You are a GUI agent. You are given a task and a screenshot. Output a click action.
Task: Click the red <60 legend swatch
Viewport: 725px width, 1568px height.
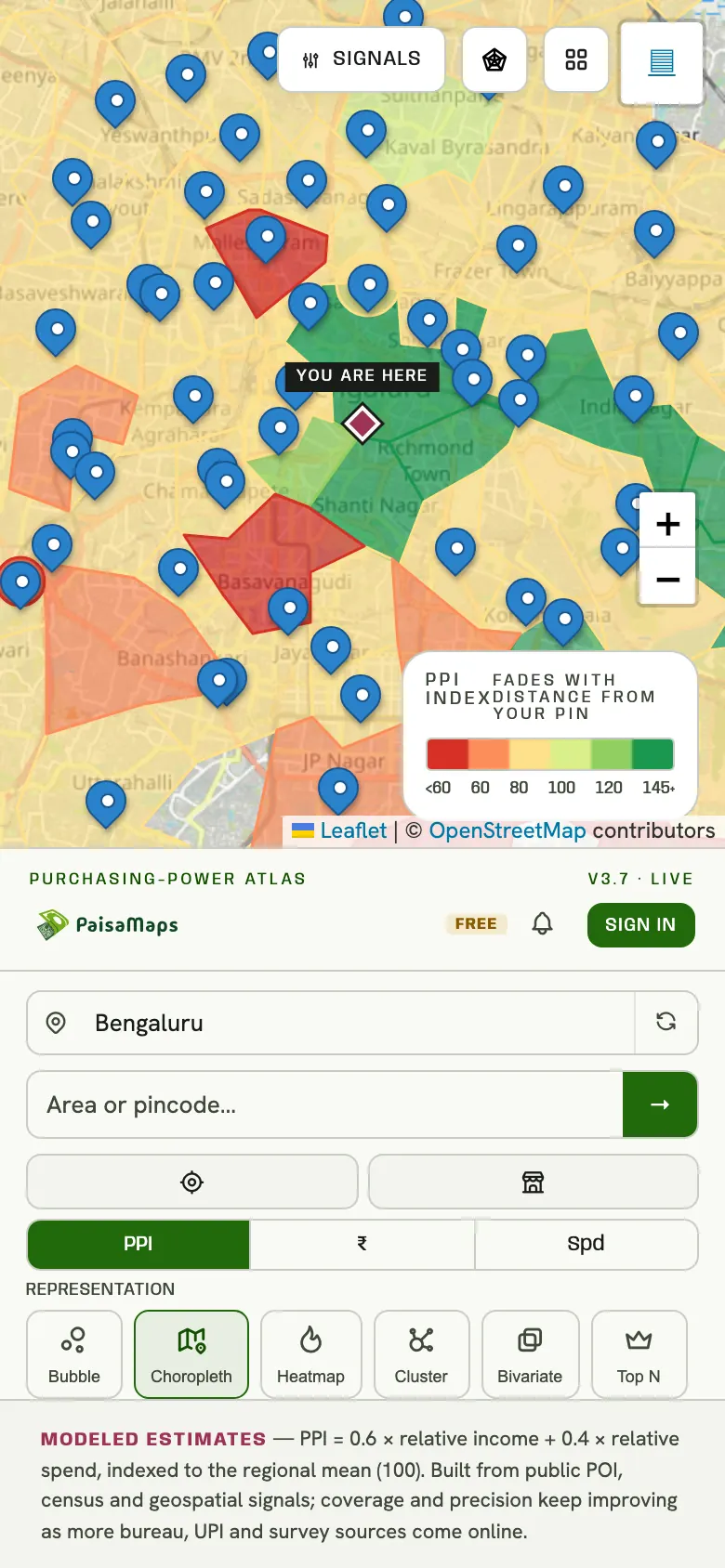tap(447, 754)
